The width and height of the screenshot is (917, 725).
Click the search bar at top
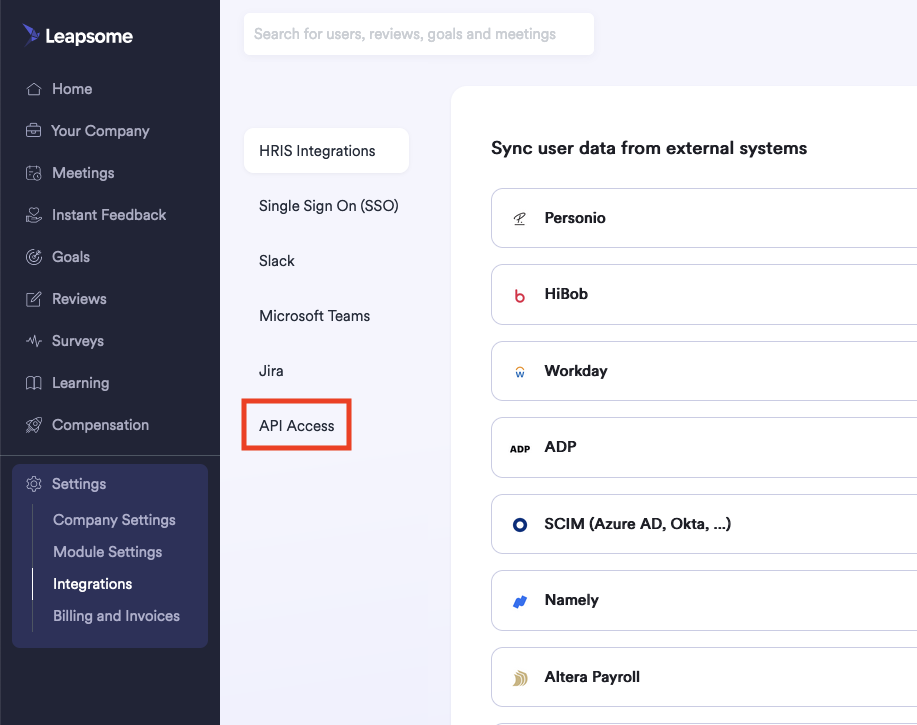coord(418,34)
